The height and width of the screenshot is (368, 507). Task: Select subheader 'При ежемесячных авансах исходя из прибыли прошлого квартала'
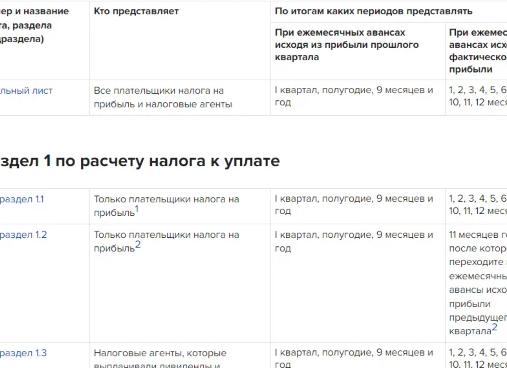pyautogui.click(x=347, y=45)
